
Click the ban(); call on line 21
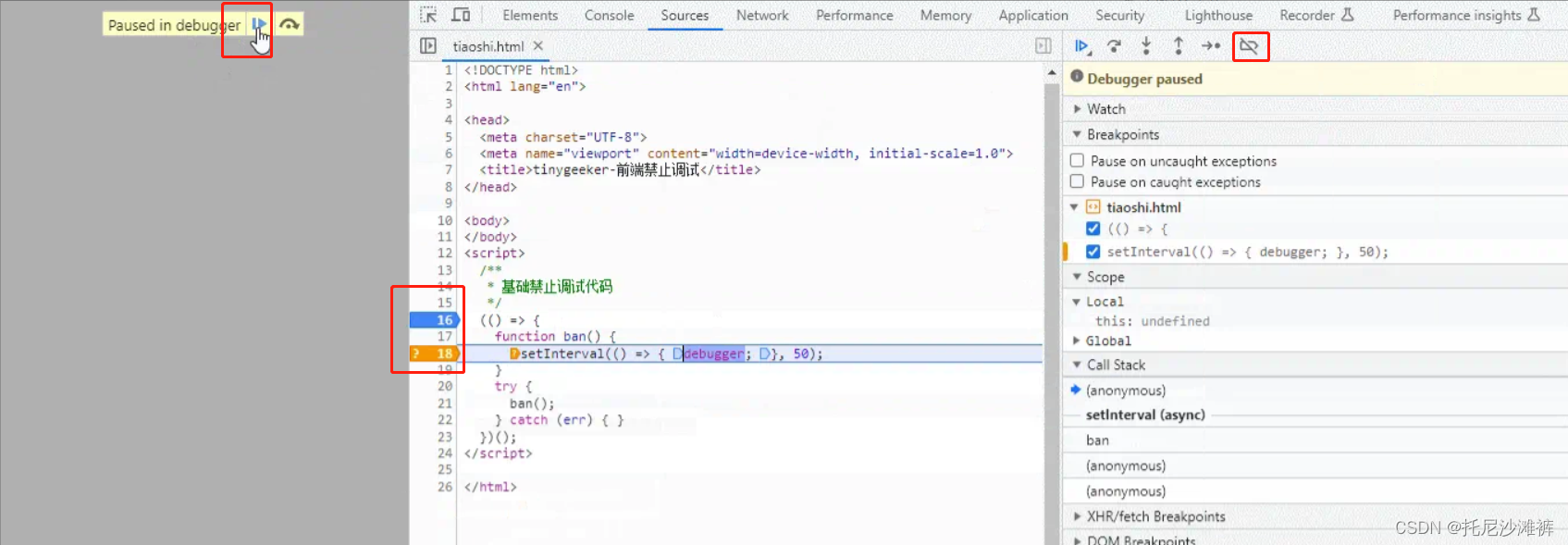532,403
